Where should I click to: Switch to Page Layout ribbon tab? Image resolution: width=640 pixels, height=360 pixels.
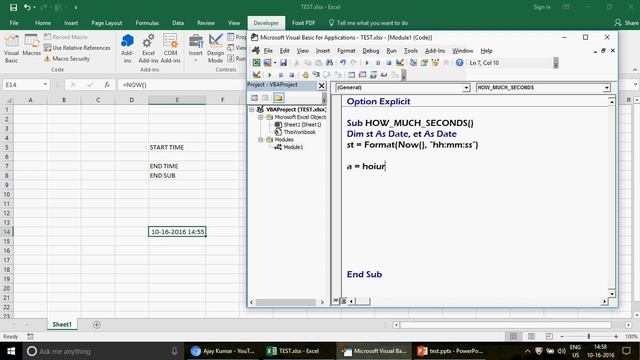107,23
